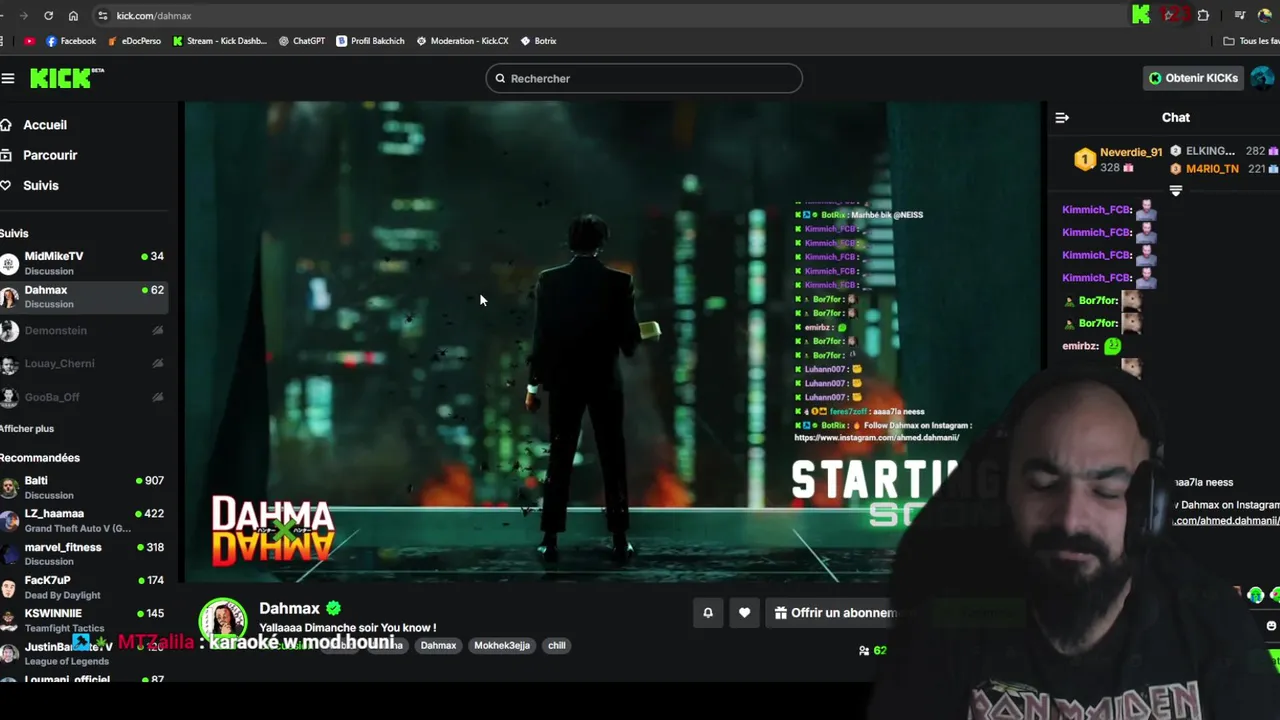Toggle the heart follow button
Image resolution: width=1280 pixels, height=720 pixels.
pos(744,613)
